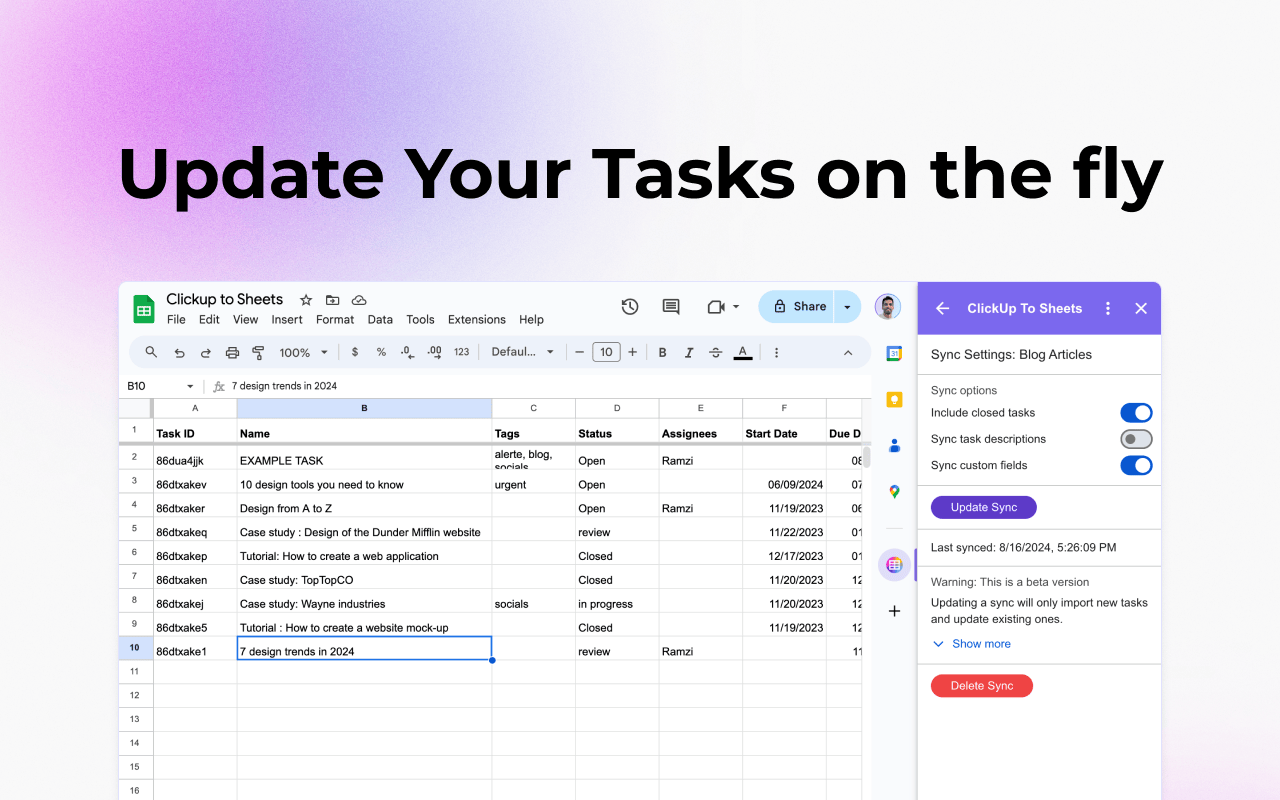Format as currency with dollar icon

point(354,352)
